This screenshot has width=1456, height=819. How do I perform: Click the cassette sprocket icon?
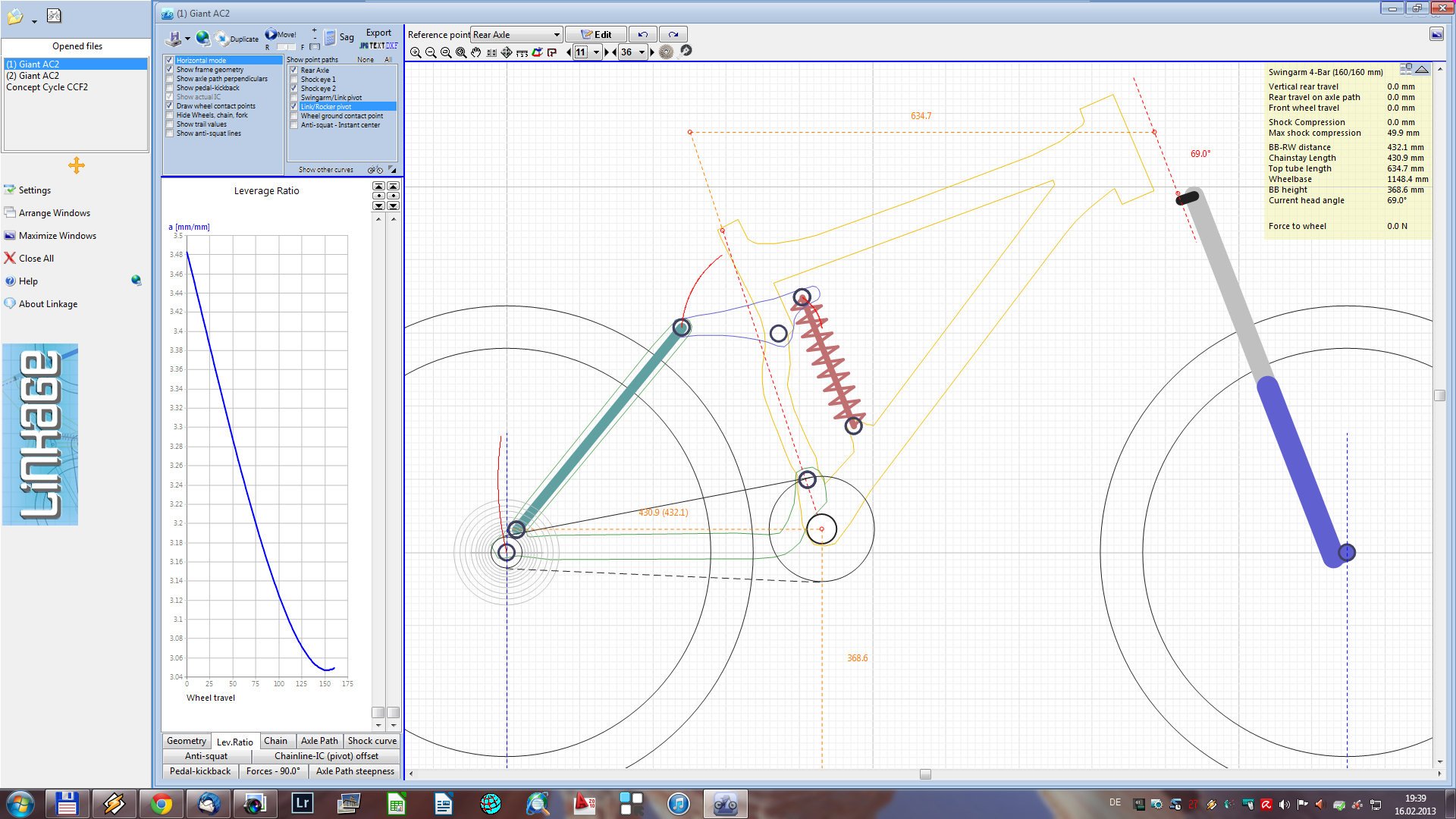(x=666, y=52)
